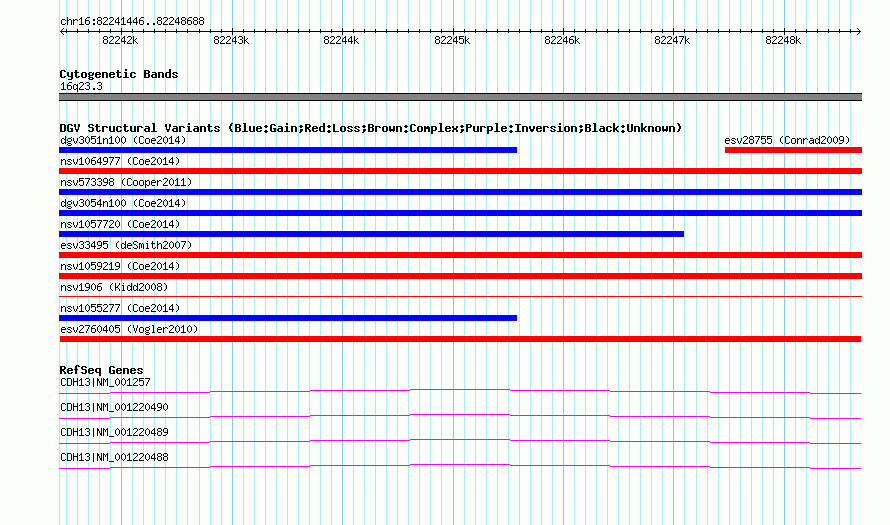Open the CDH13|NM_001220490 gene label
This screenshot has height=525, width=890.
(114, 408)
